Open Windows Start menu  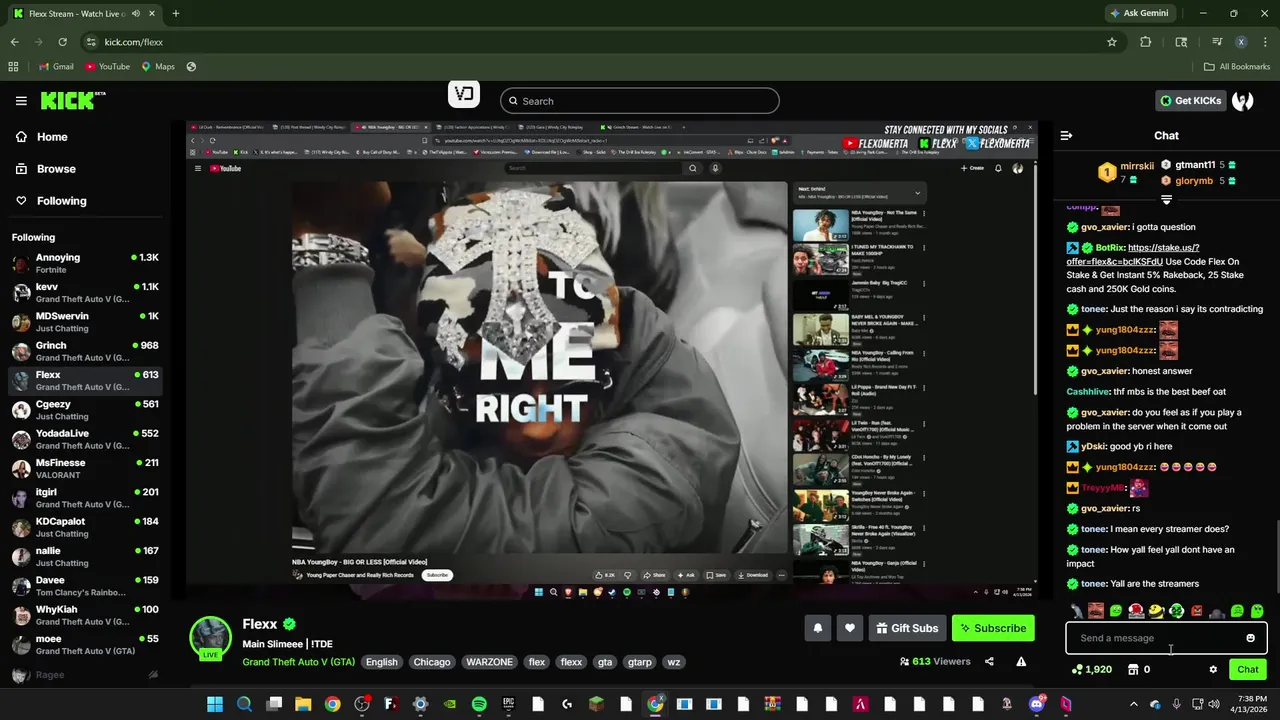tap(215, 704)
